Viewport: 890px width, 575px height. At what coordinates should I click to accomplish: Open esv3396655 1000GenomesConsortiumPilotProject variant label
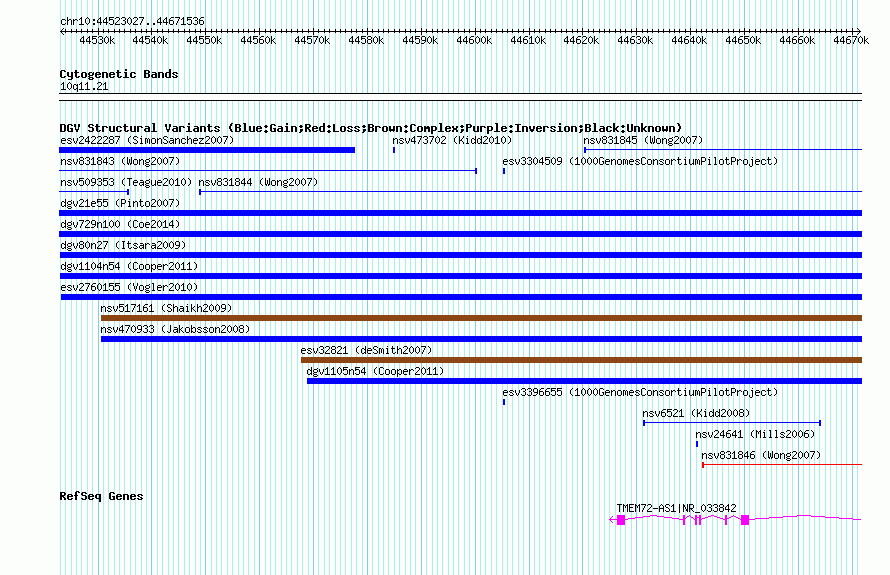640,392
